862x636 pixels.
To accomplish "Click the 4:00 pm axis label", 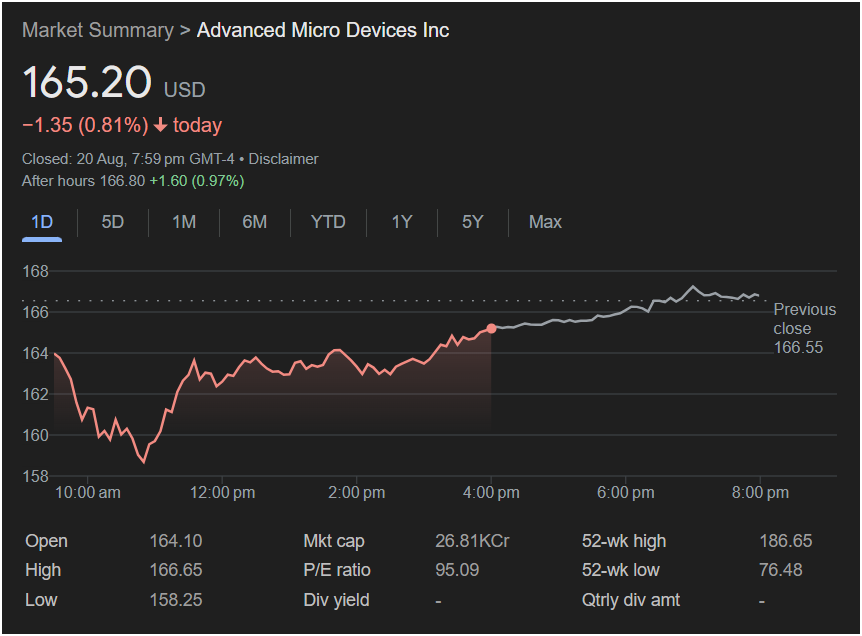I will point(491,493).
